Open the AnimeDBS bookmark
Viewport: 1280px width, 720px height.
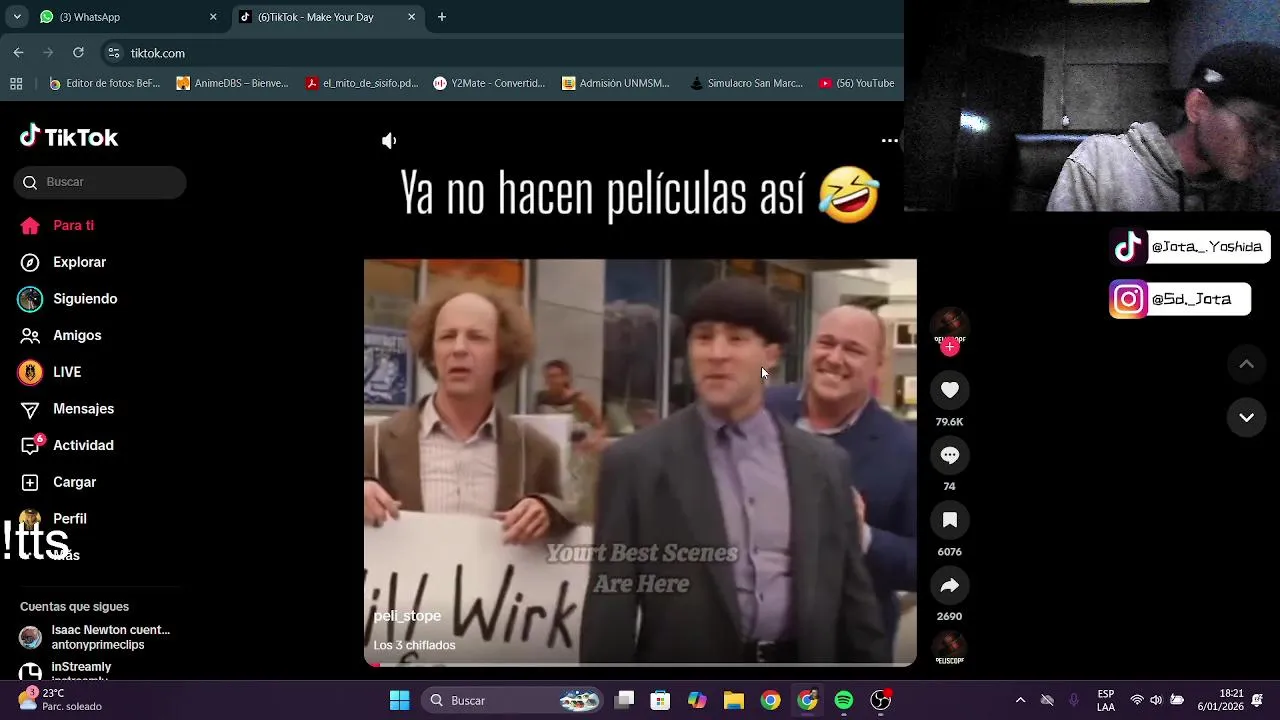[232, 83]
